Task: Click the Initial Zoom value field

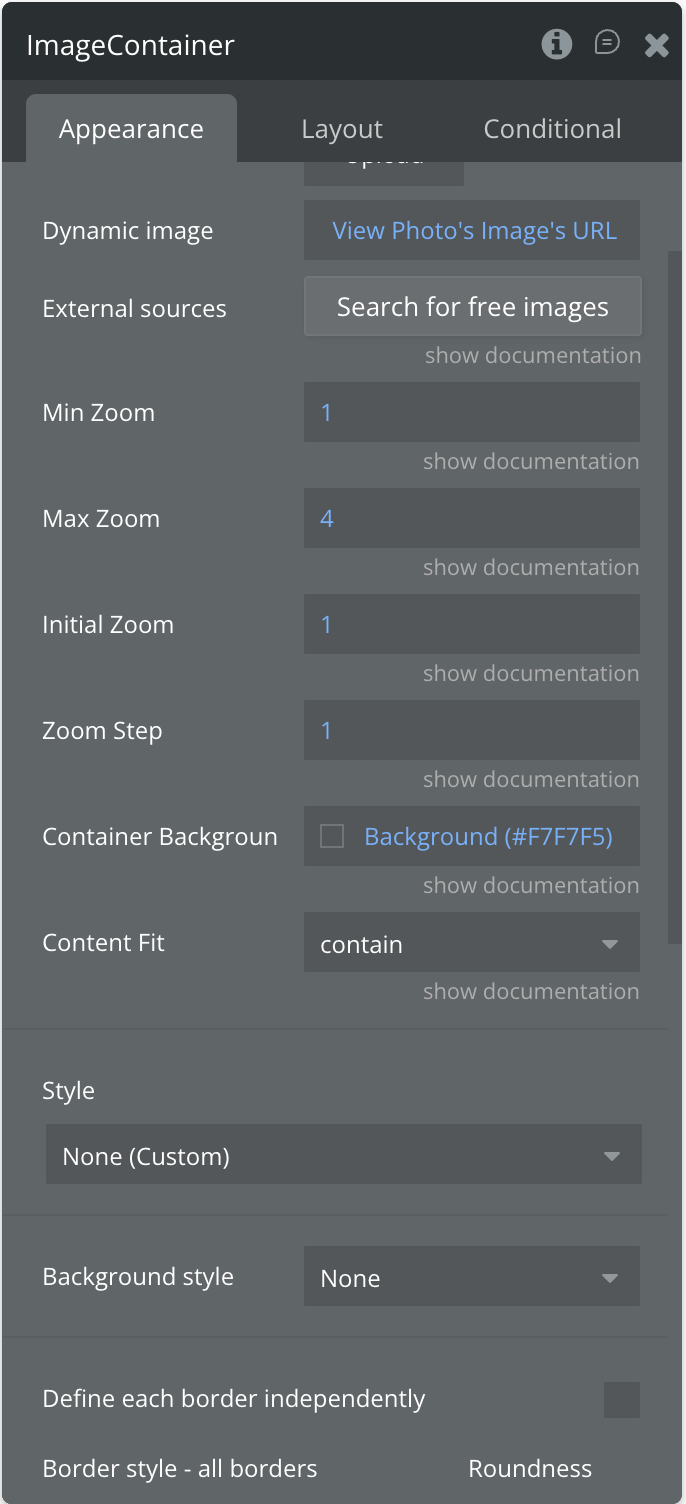Action: pos(472,625)
